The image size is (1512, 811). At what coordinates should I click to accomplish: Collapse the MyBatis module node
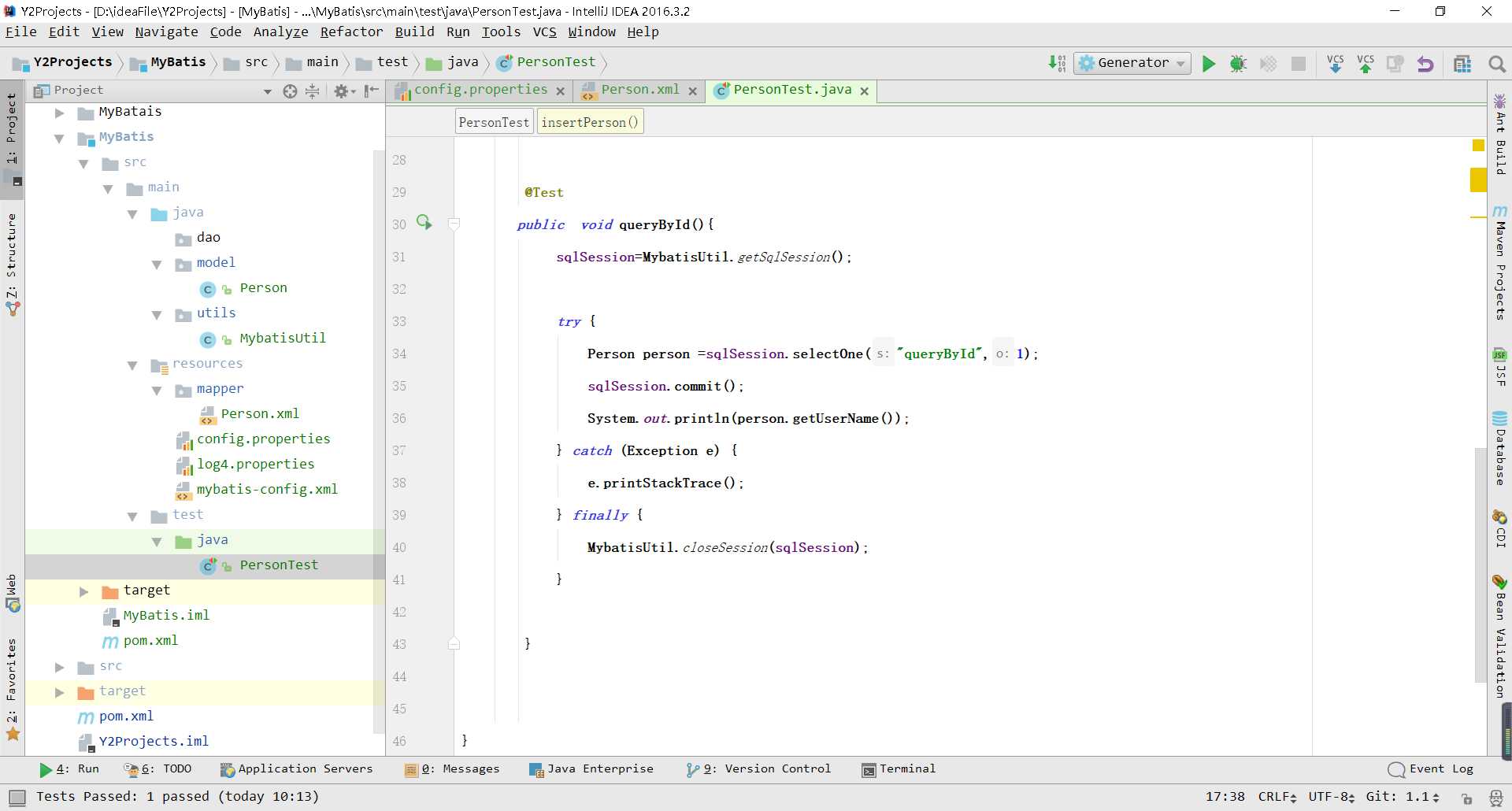point(59,139)
